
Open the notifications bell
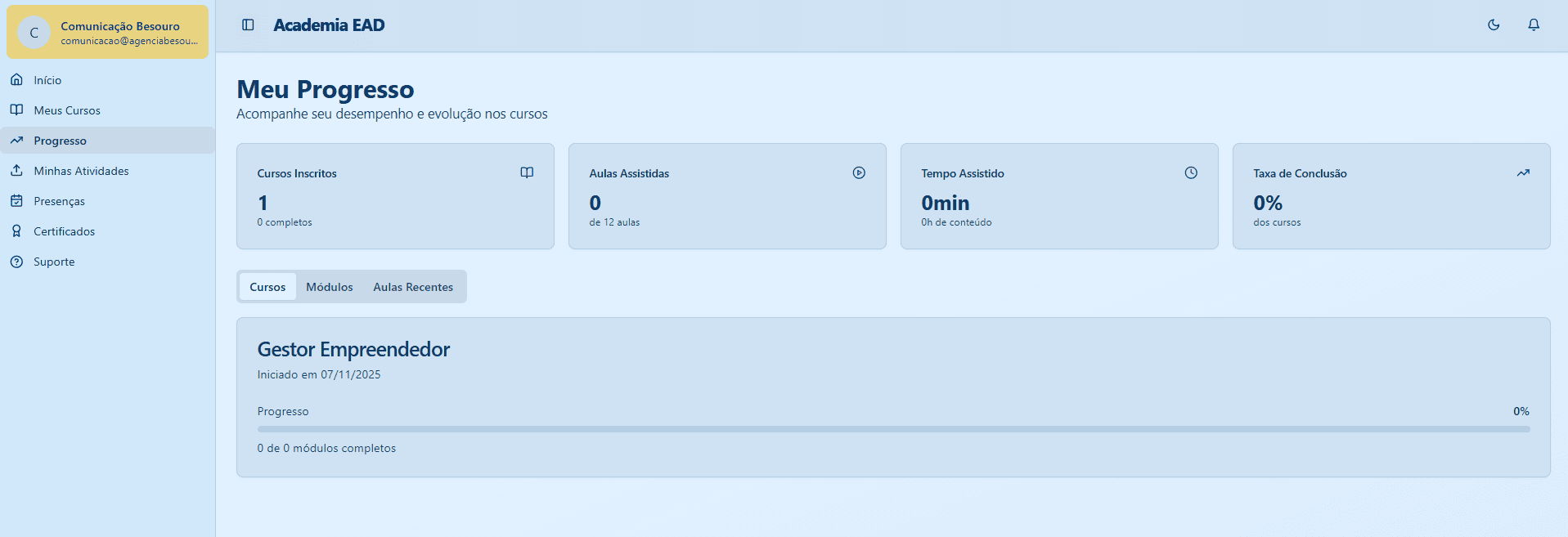coord(1533,25)
